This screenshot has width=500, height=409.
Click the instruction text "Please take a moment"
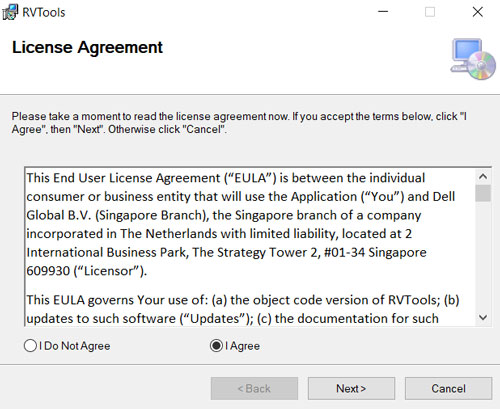click(239, 123)
